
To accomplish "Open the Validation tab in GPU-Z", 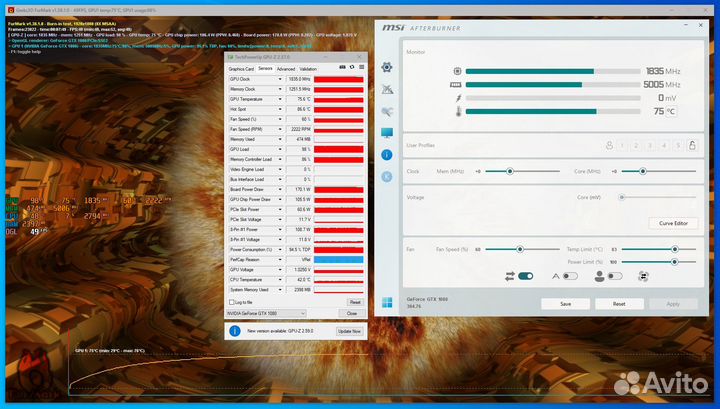I will point(308,69).
